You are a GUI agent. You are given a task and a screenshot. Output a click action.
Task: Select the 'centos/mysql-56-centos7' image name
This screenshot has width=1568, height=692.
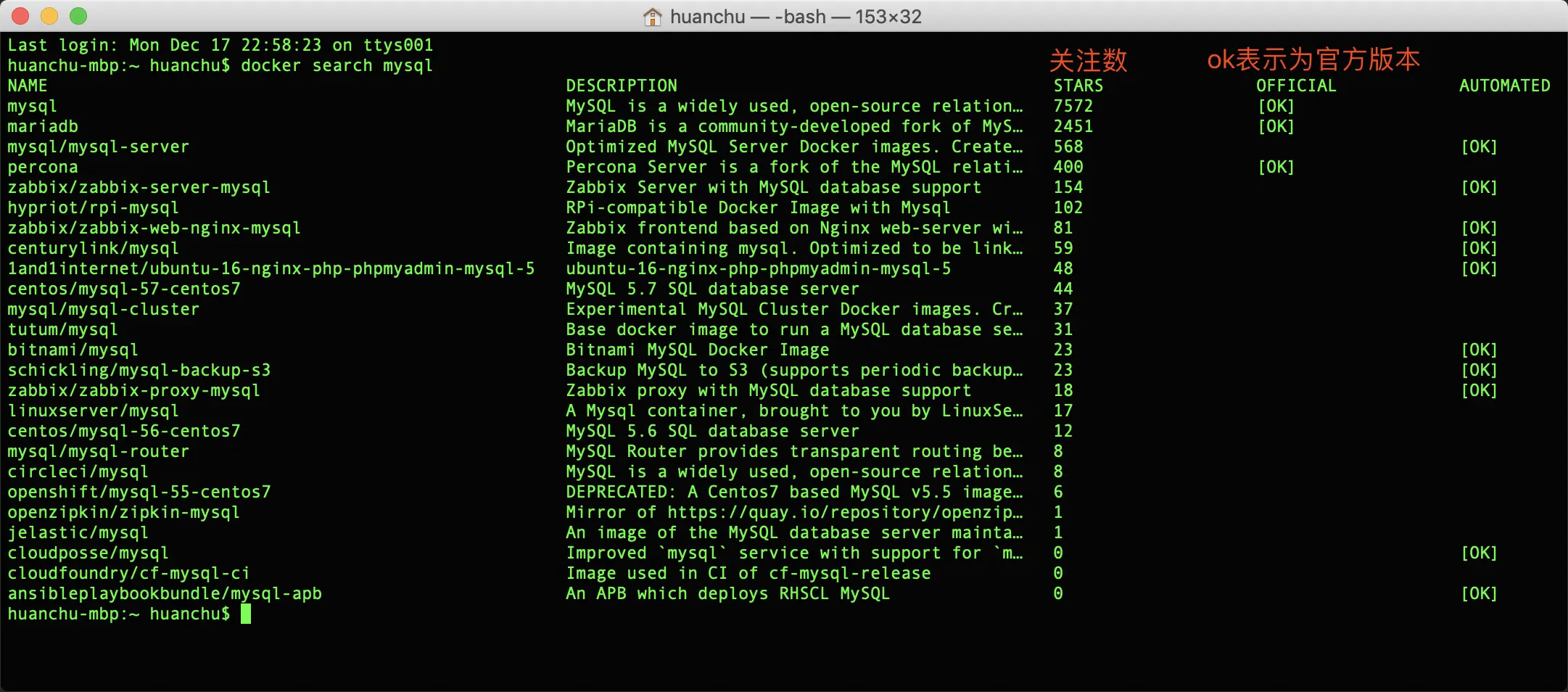click(x=124, y=431)
